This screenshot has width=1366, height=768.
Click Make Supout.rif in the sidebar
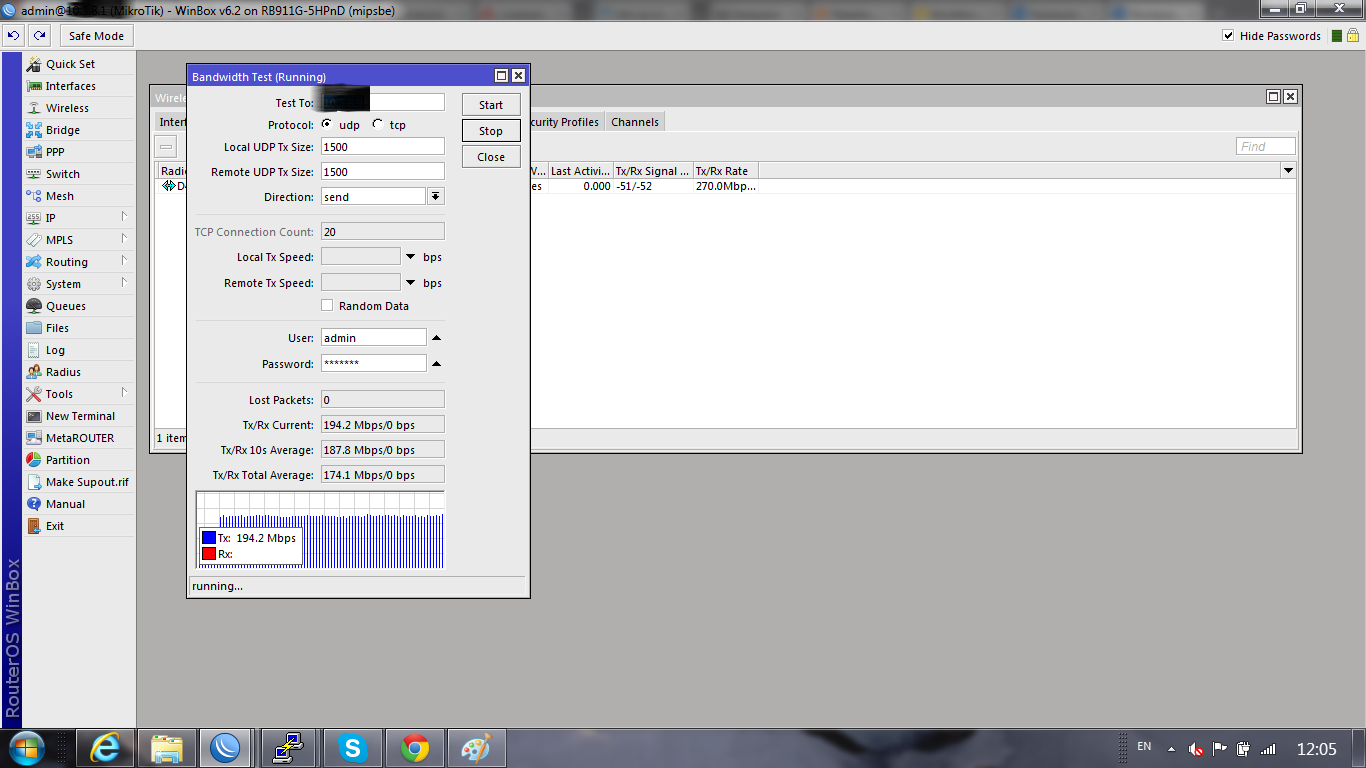pos(87,482)
